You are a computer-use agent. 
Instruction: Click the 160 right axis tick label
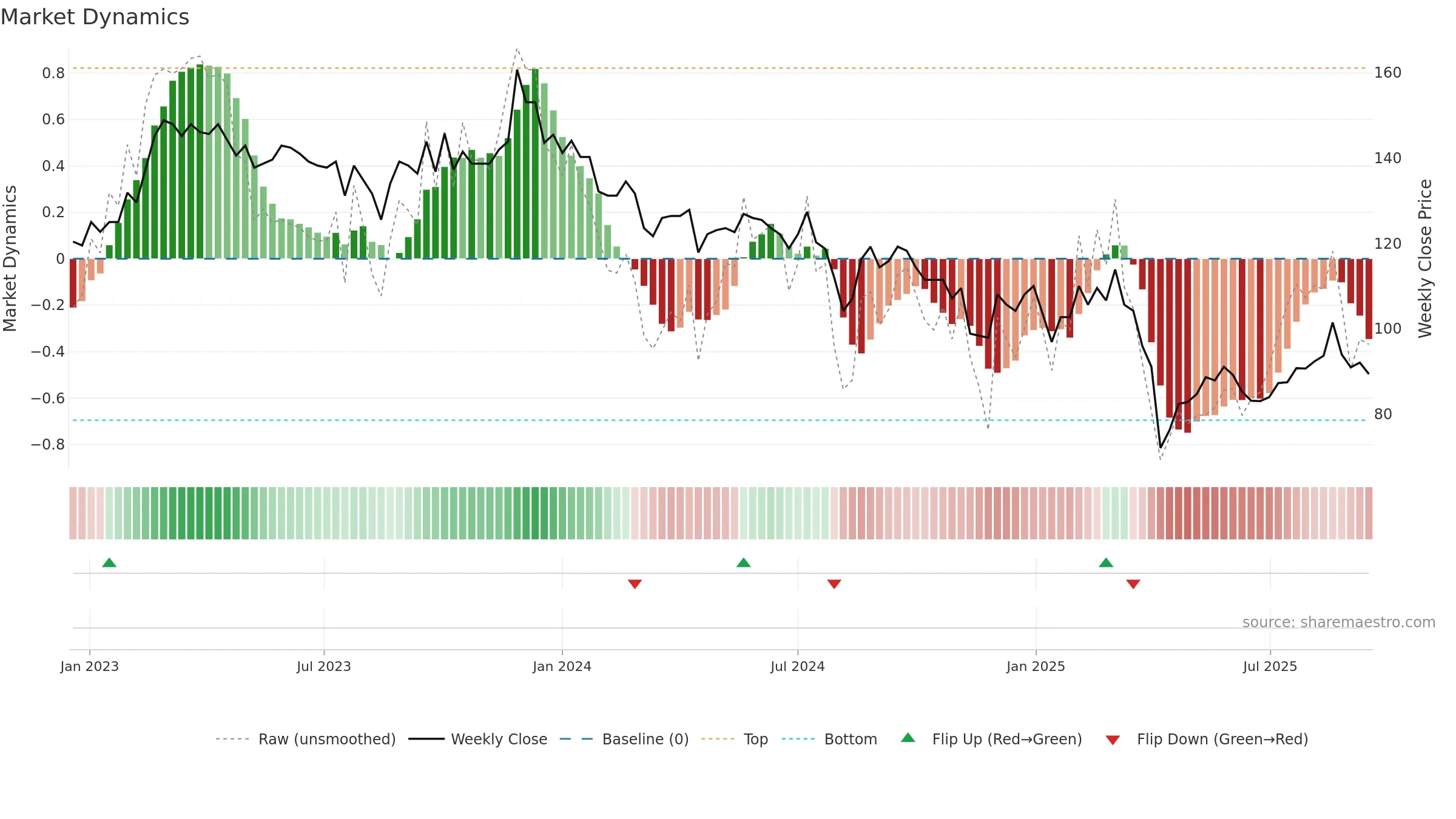pos(1388,73)
